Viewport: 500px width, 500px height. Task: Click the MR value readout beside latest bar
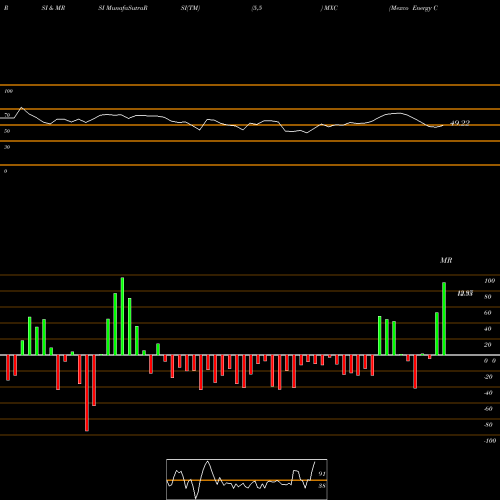(465, 294)
